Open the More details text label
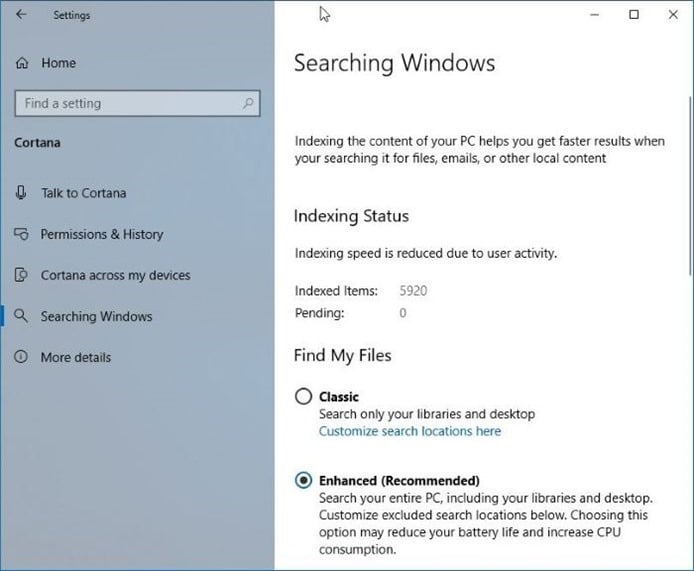Screen dimensions: 694x571 76,357
